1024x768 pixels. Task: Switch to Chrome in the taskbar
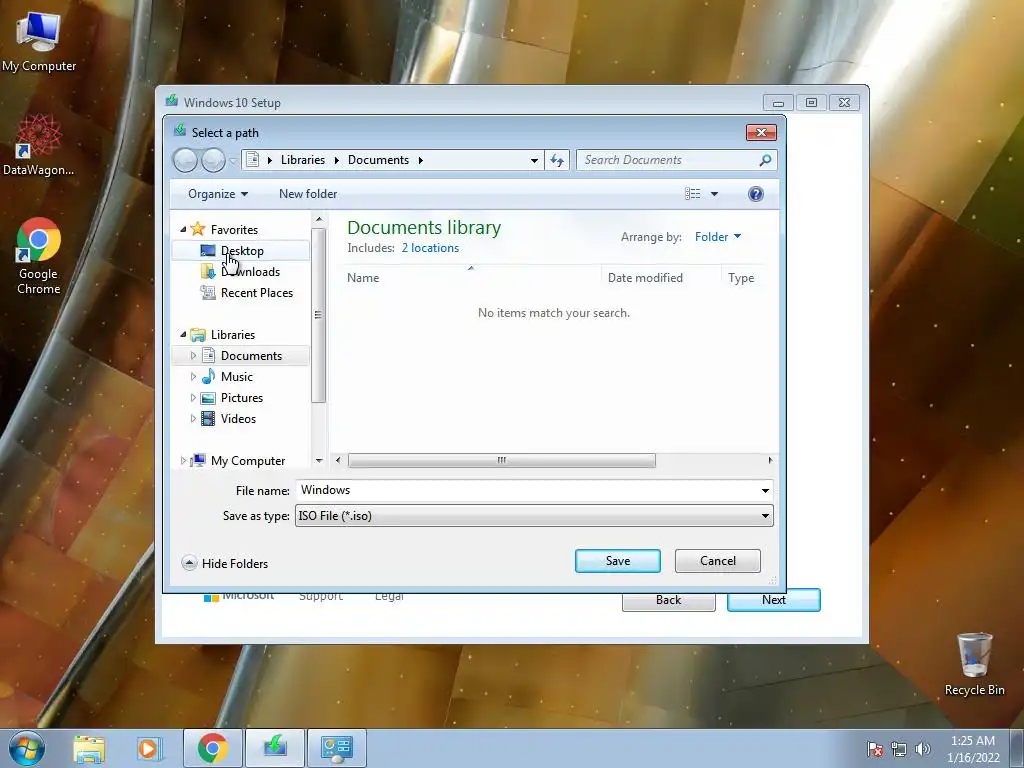pyautogui.click(x=212, y=748)
